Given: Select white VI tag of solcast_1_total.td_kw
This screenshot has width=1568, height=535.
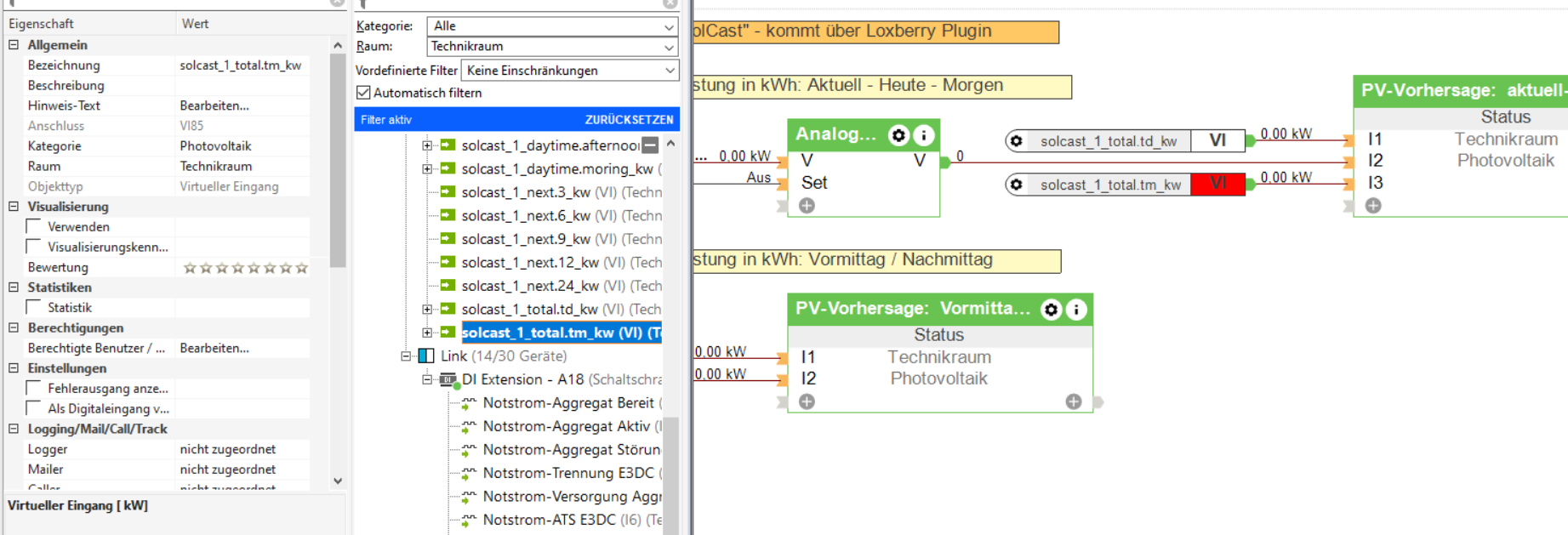Looking at the screenshot, I should [1218, 141].
